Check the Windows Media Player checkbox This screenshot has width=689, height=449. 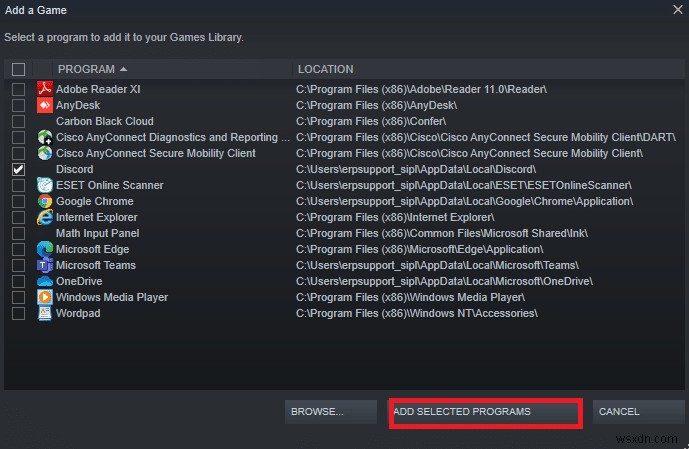tap(18, 297)
